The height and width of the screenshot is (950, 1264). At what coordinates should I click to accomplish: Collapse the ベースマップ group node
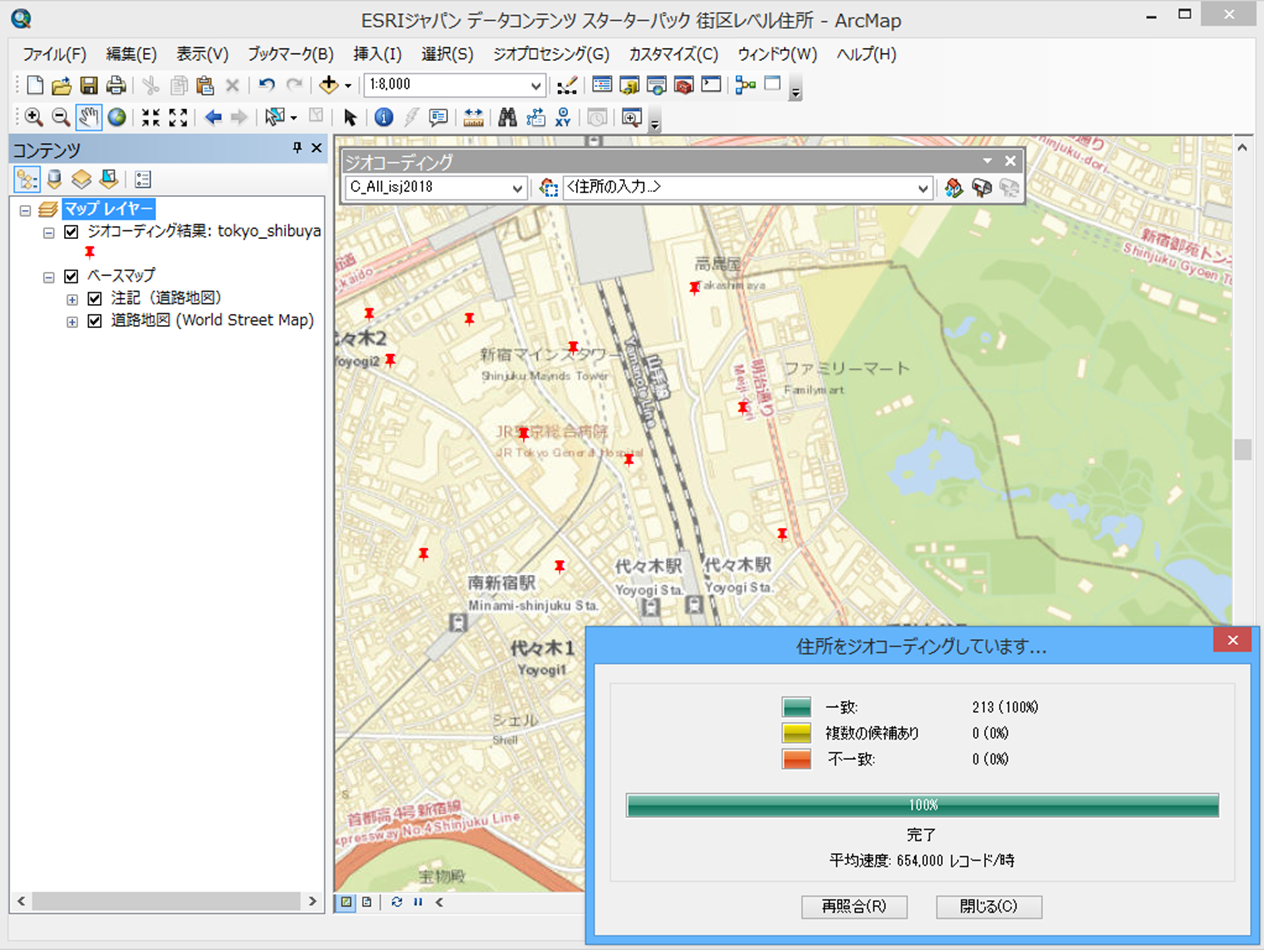click(48, 276)
